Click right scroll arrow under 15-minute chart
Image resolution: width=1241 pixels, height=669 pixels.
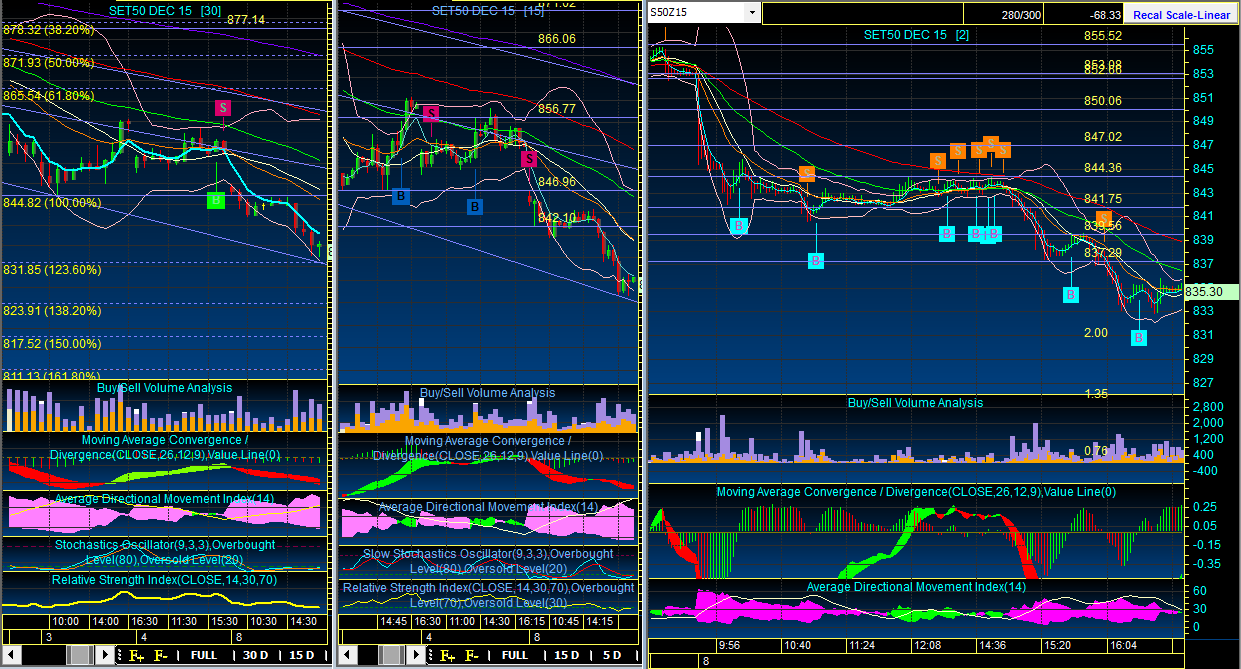tap(417, 655)
